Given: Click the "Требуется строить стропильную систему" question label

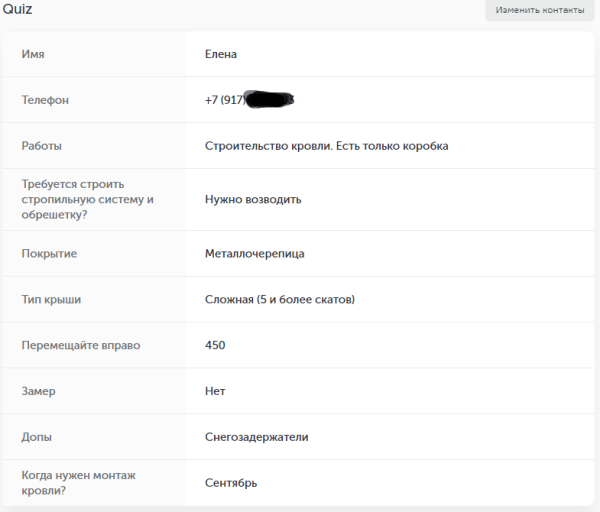Looking at the screenshot, I should tap(87, 199).
